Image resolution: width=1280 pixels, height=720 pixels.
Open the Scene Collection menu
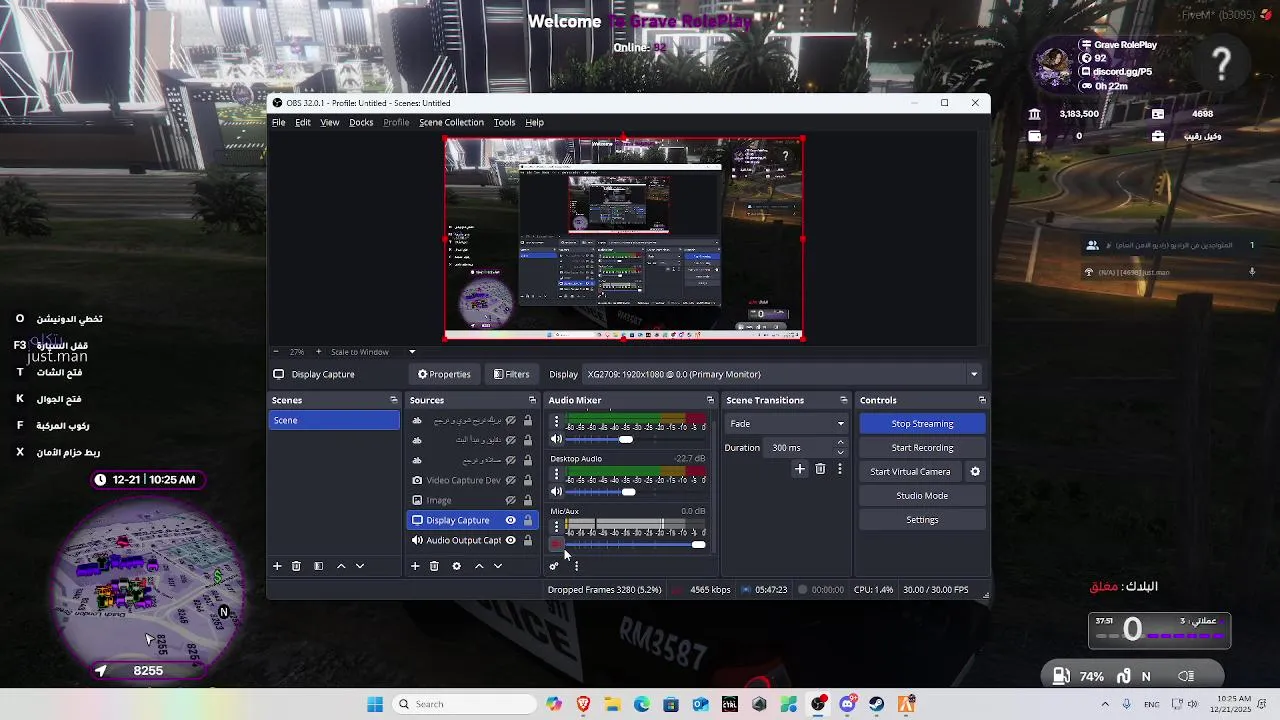pyautogui.click(x=451, y=122)
